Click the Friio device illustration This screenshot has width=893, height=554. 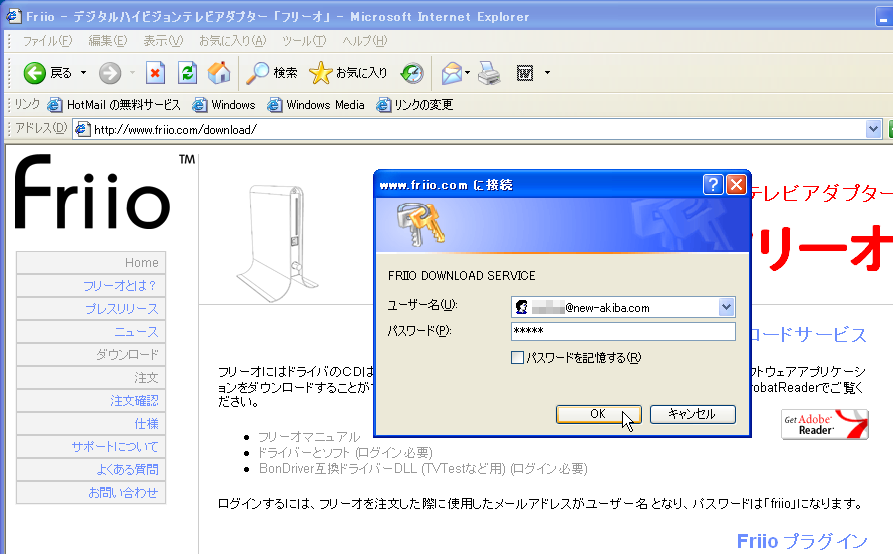tap(277, 243)
